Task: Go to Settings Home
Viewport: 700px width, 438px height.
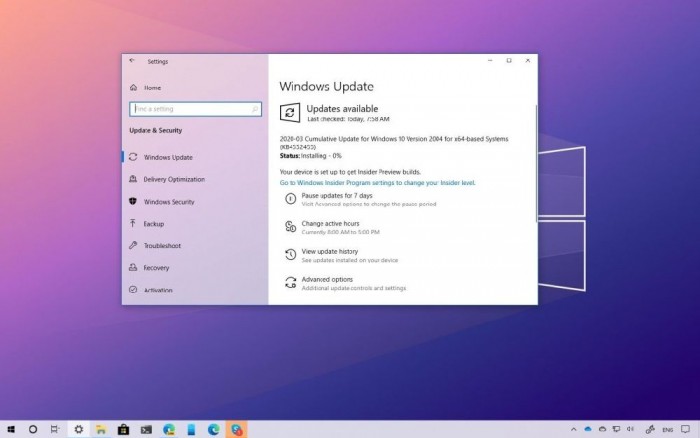Action: pos(150,86)
